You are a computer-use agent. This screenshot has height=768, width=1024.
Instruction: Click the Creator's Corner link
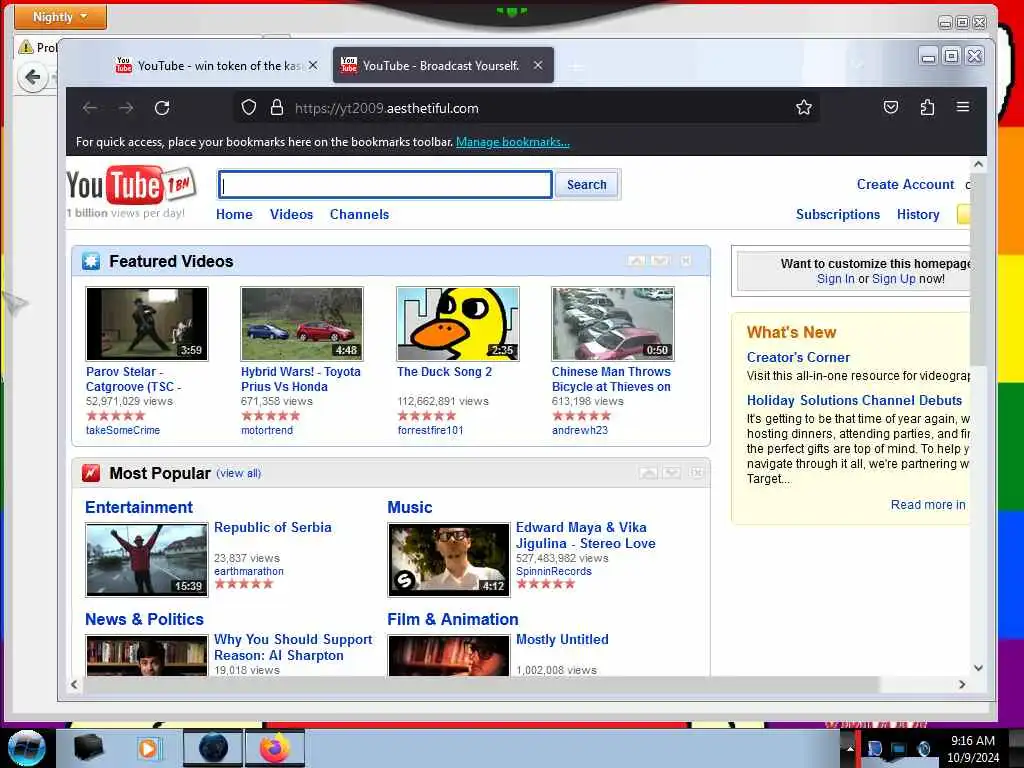point(798,357)
